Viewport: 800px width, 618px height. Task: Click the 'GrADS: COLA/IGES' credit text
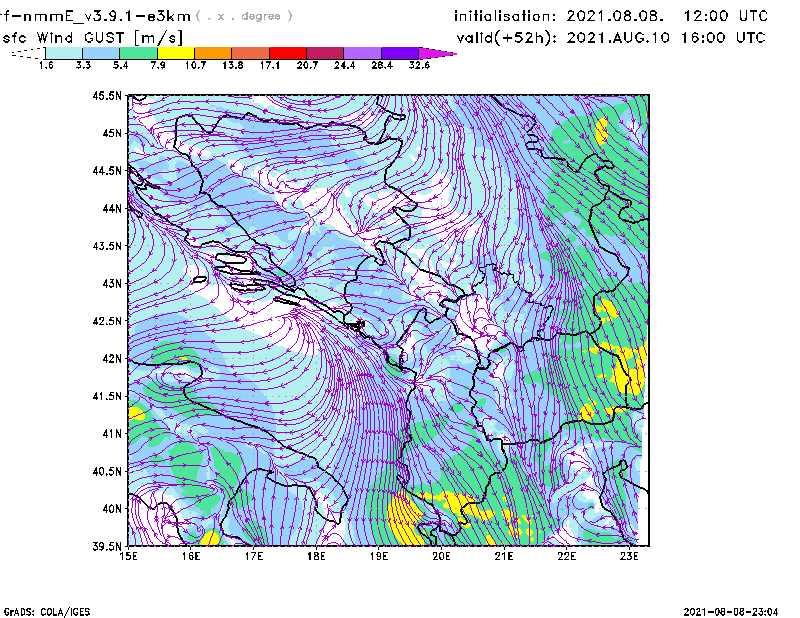click(x=47, y=612)
